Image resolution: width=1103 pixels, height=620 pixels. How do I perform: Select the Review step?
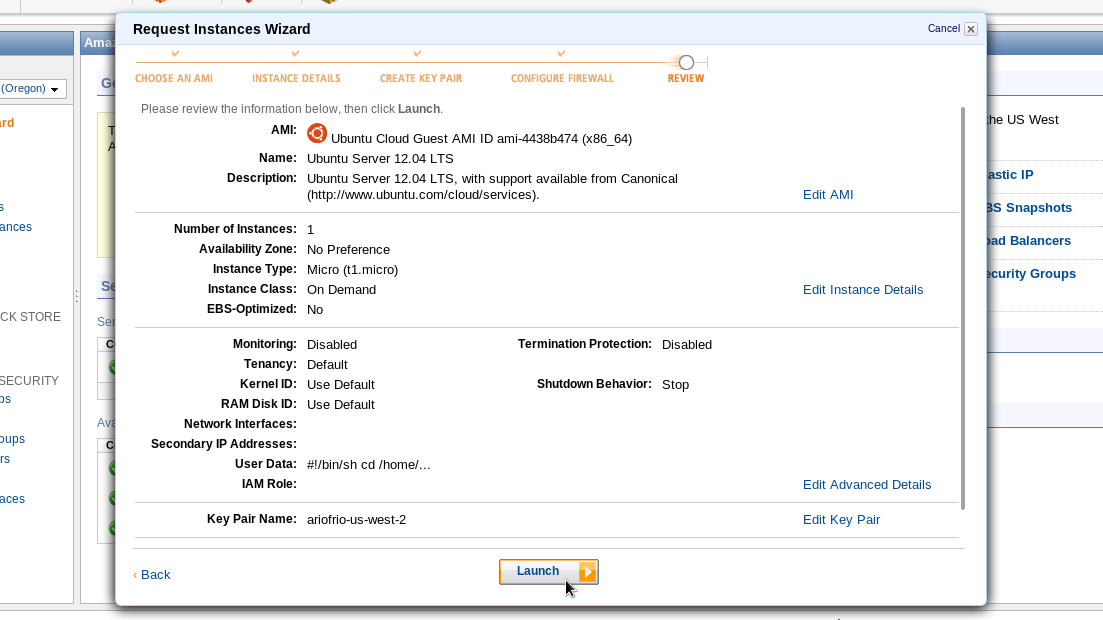point(686,78)
